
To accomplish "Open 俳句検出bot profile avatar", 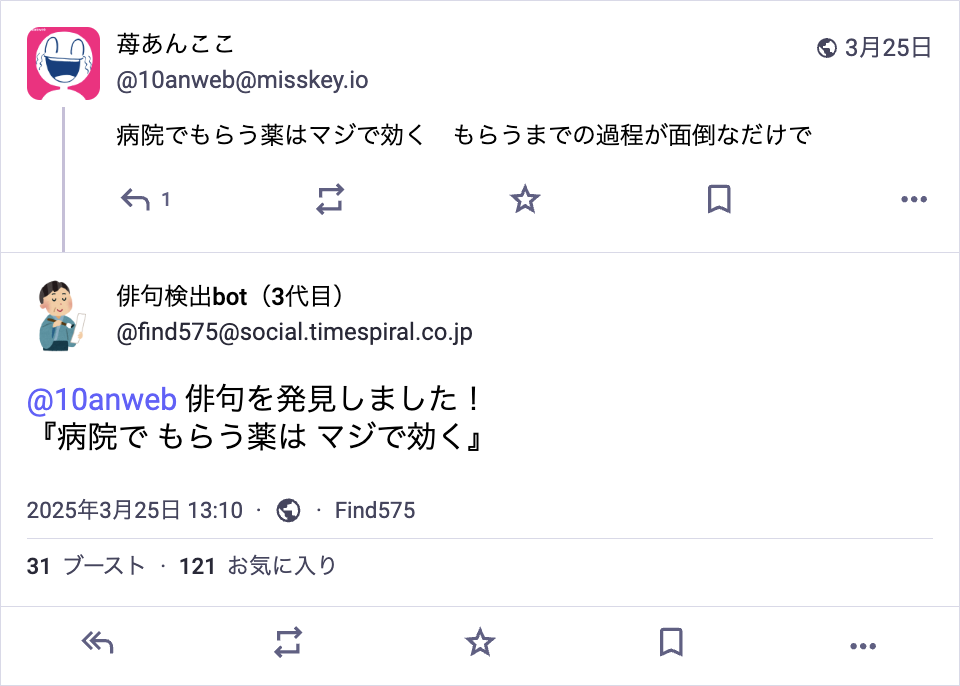I will pyautogui.click(x=63, y=315).
